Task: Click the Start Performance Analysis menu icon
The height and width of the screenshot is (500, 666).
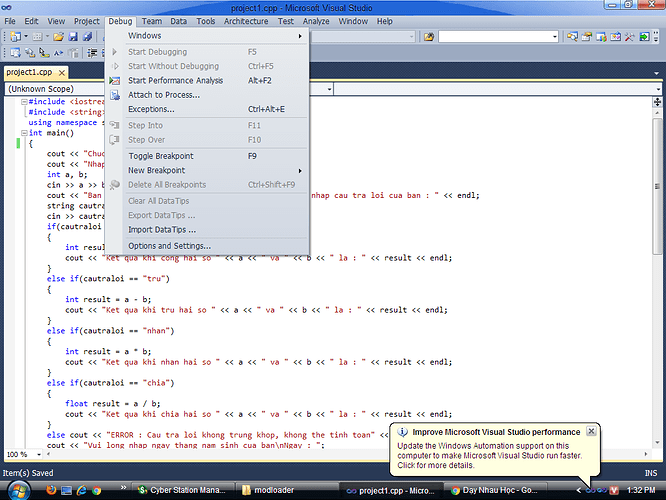Action: 114,80
